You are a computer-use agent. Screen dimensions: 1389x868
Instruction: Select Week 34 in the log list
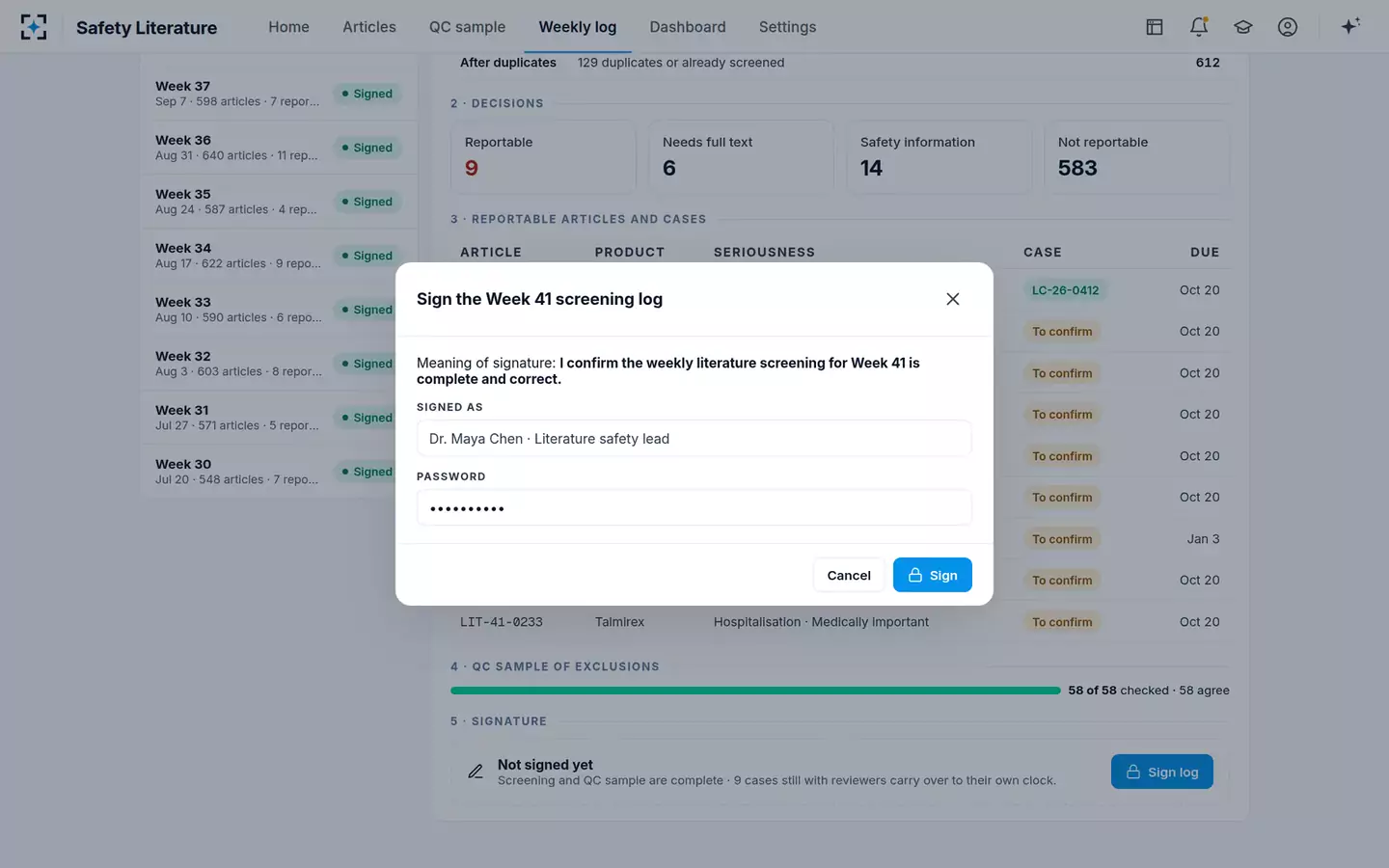click(x=279, y=256)
